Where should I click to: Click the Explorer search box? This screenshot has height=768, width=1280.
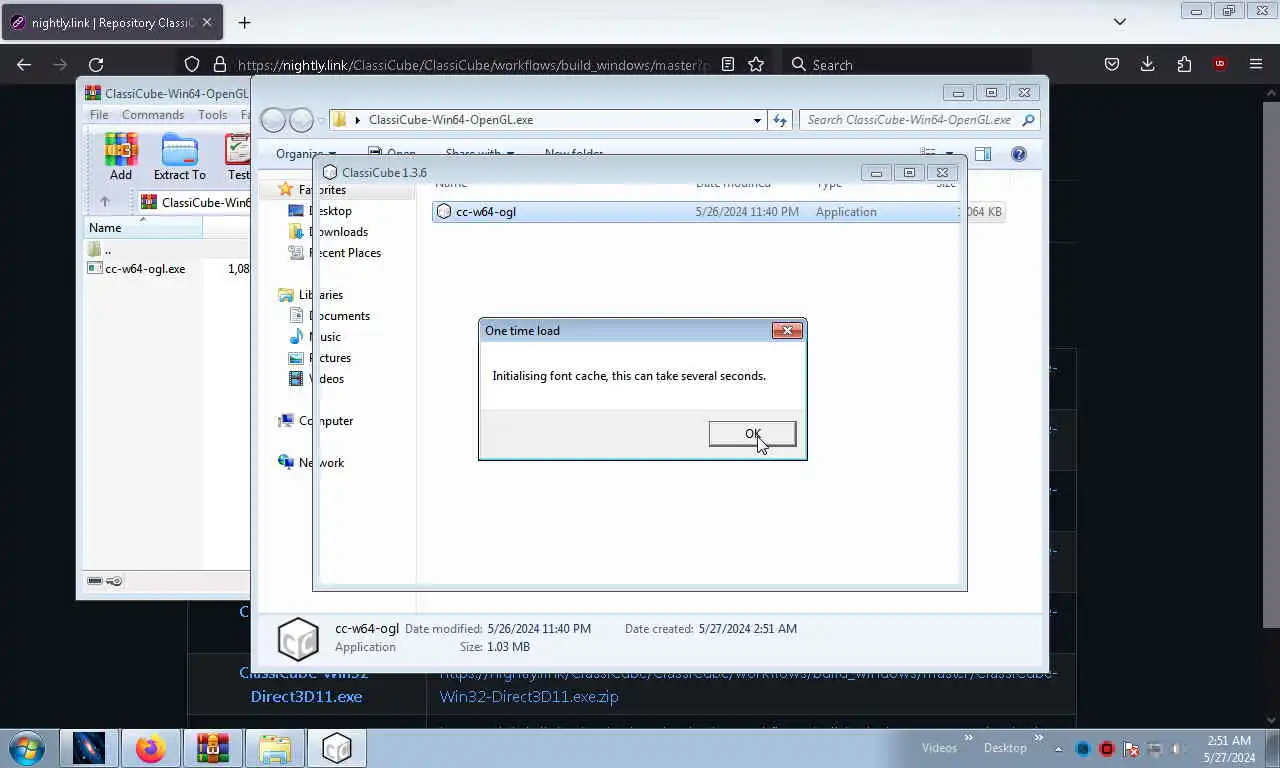tap(920, 119)
